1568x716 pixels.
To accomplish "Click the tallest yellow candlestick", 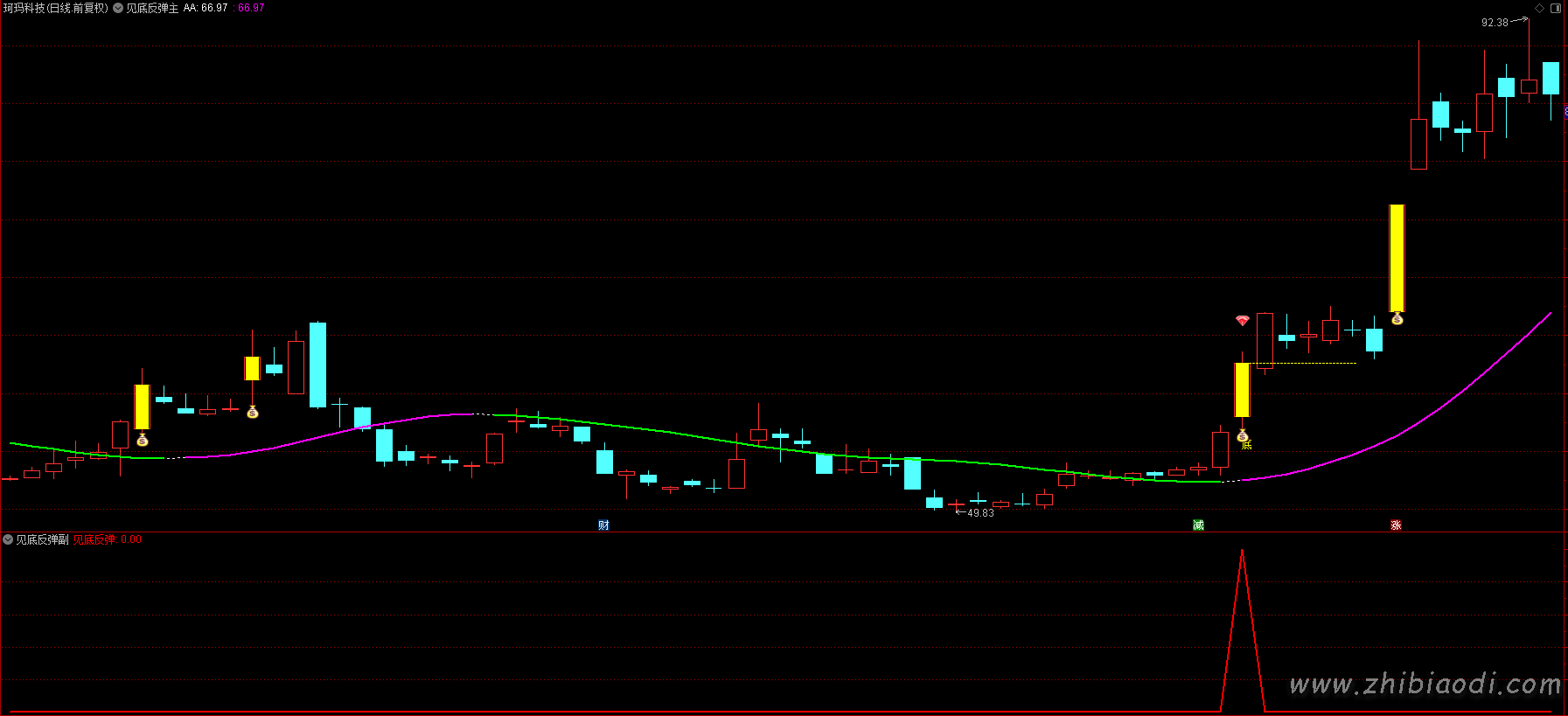I will 1397,258.
